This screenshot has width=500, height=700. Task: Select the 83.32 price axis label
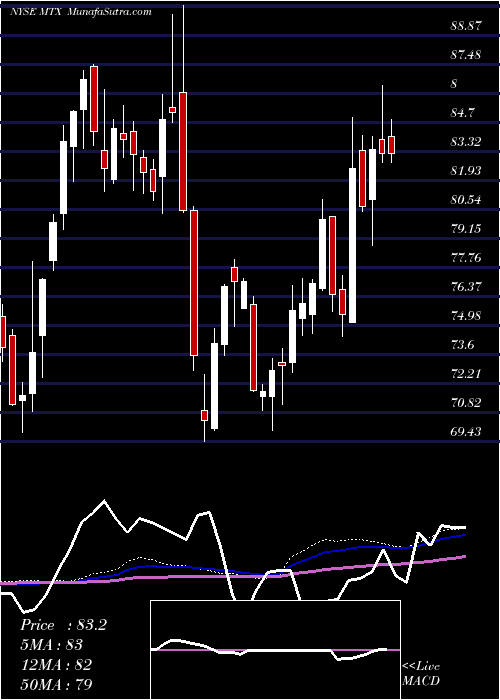click(x=466, y=142)
